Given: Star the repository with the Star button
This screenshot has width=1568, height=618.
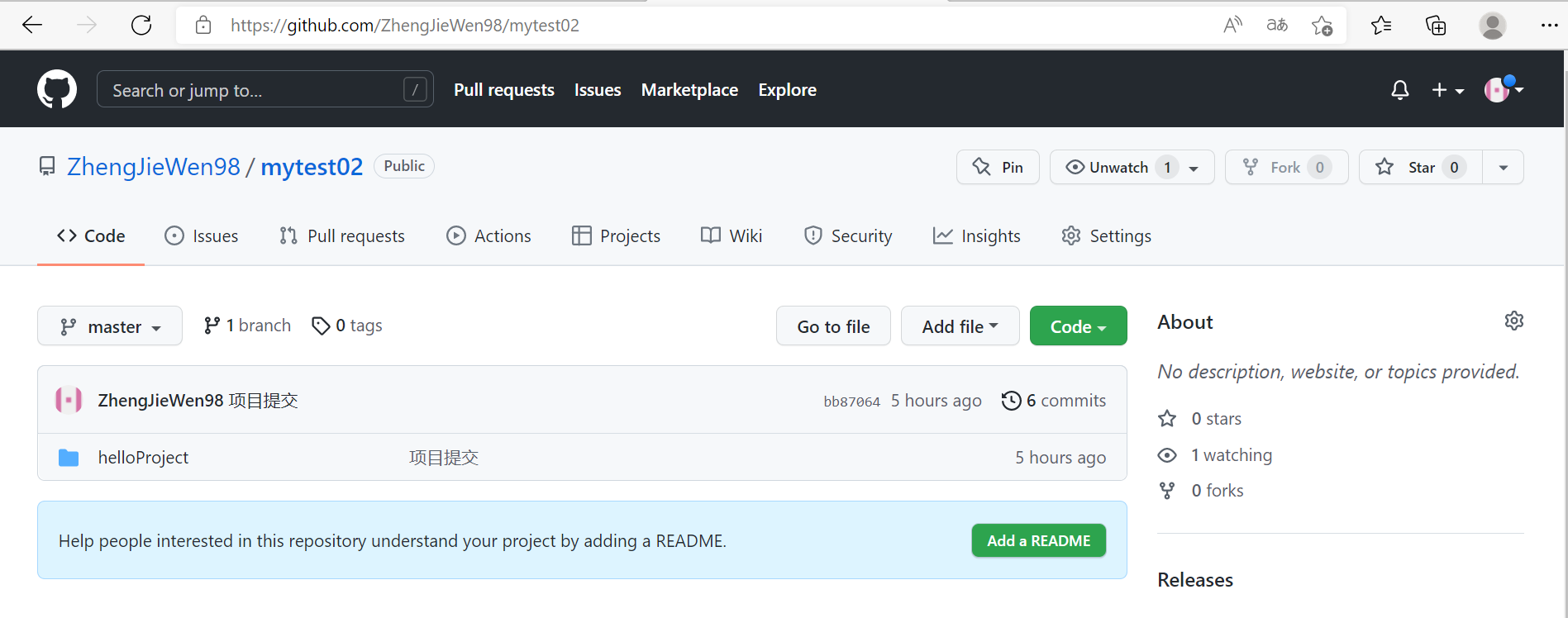Looking at the screenshot, I should (1421, 167).
